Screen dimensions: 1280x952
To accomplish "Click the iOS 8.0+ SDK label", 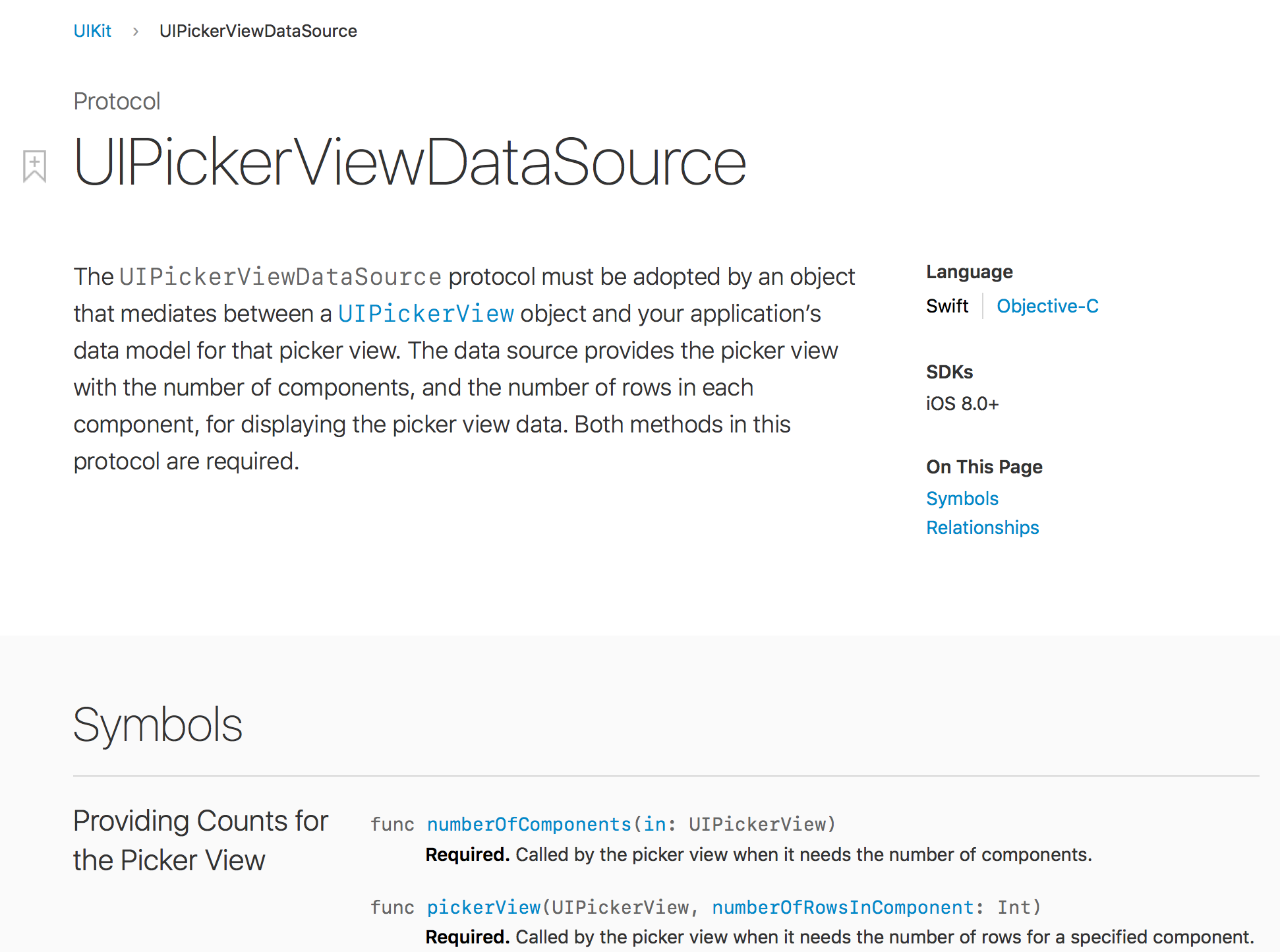I will tap(962, 403).
